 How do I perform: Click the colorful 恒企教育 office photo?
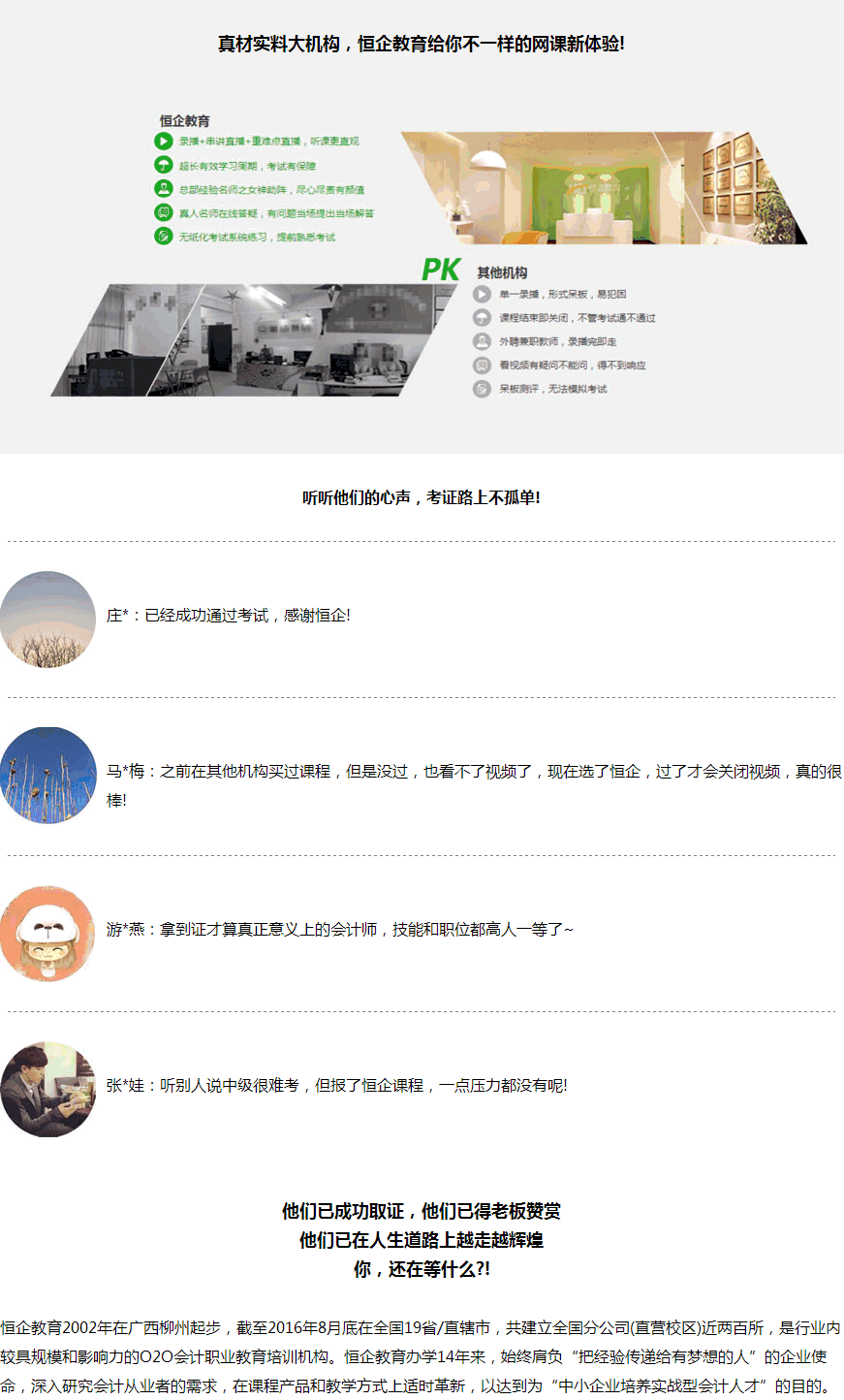[605, 188]
